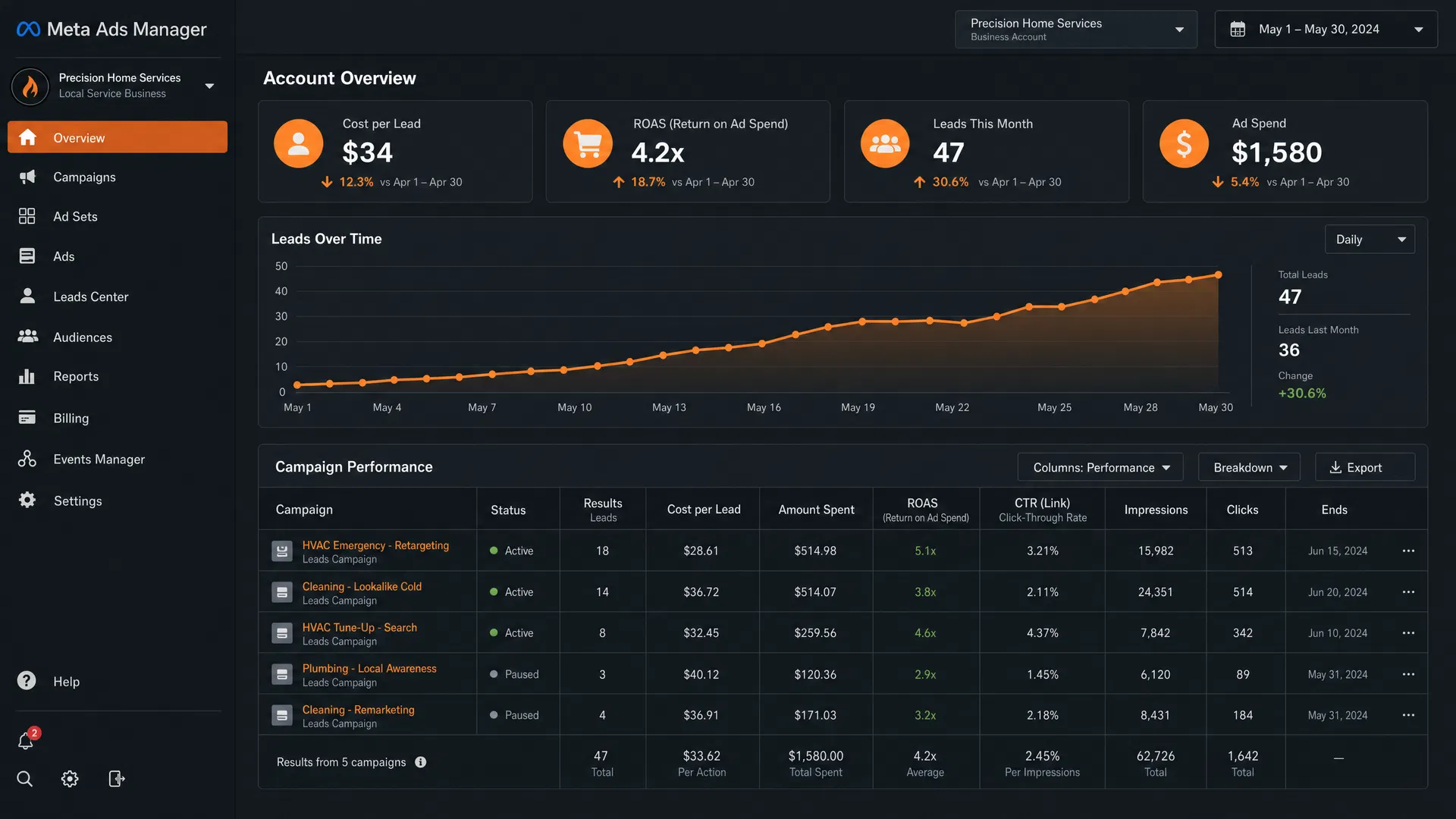1456x819 pixels.
Task: Click the calendar icon in date range picker
Action: point(1238,30)
